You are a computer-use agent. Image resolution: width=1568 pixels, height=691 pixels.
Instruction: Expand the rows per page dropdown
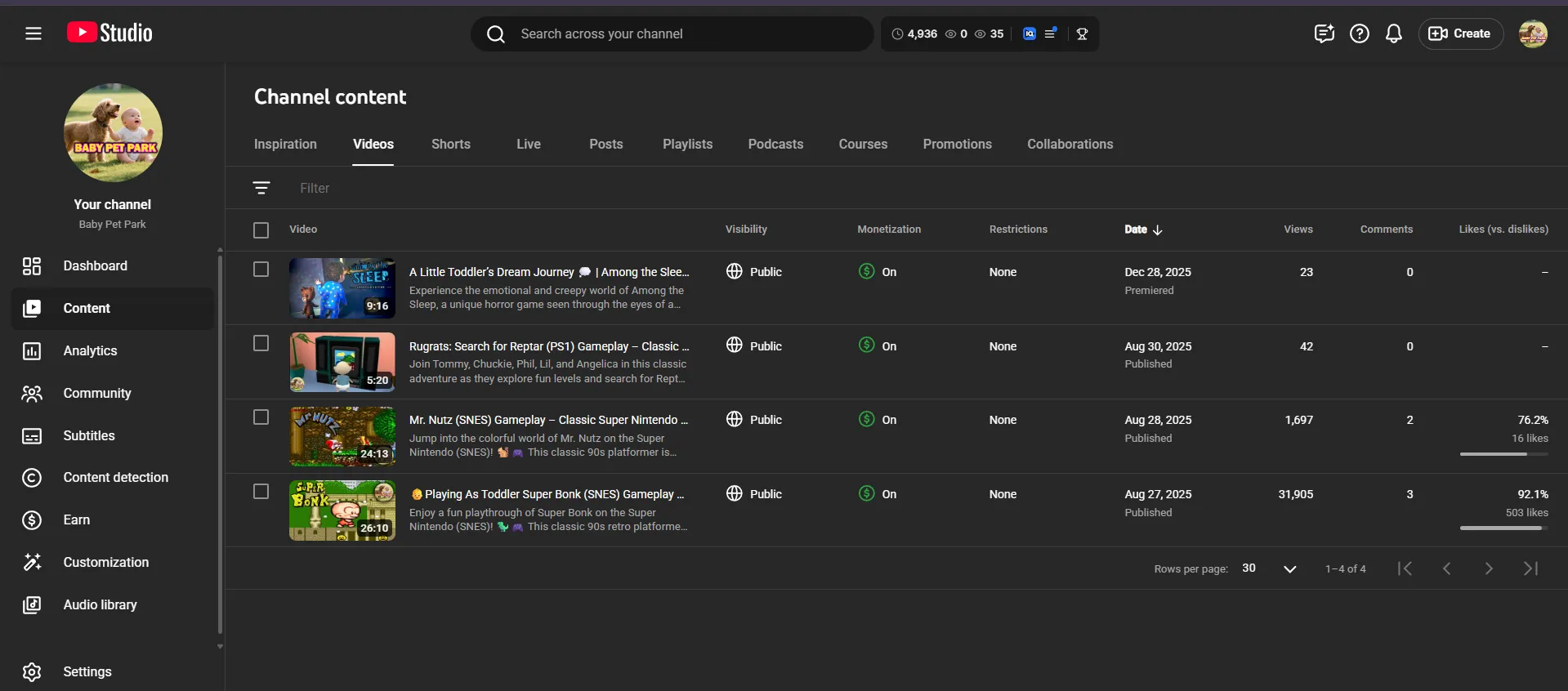(x=1270, y=568)
